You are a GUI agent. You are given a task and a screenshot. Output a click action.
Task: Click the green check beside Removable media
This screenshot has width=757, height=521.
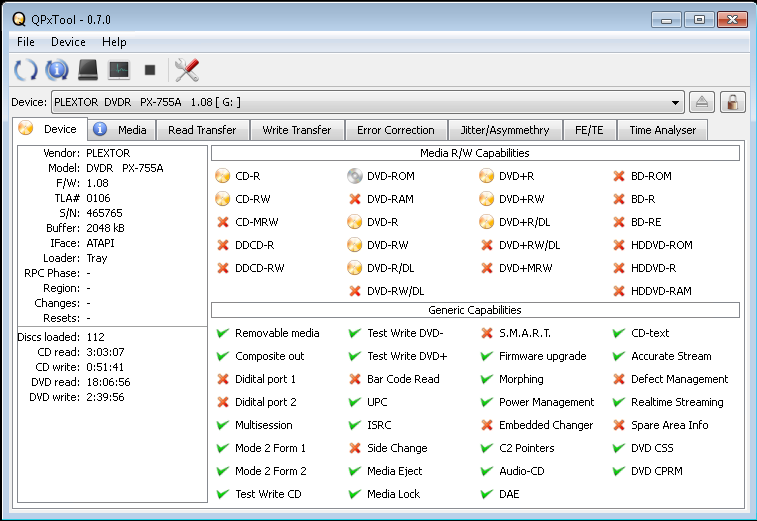coord(223,333)
